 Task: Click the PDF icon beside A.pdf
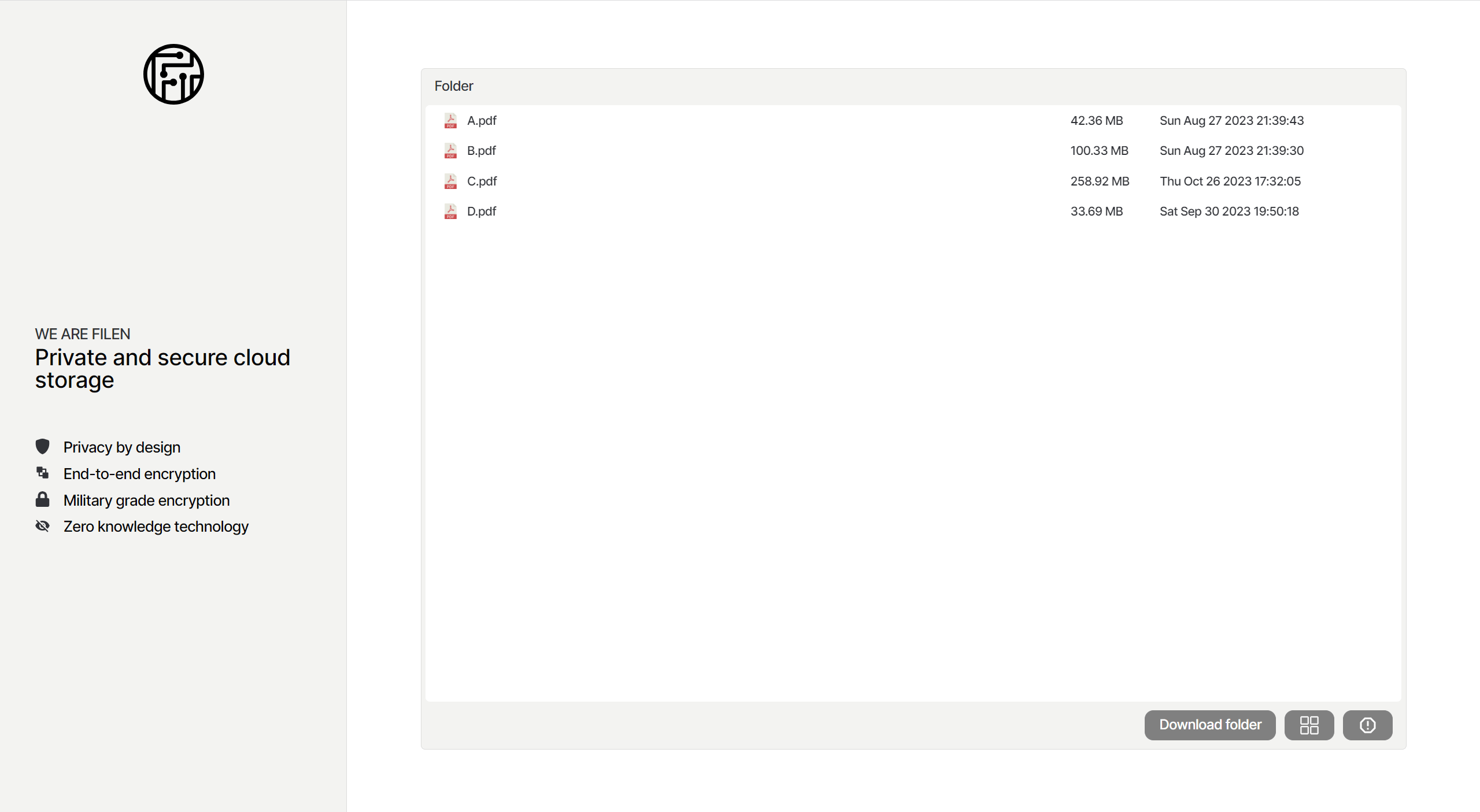tap(450, 120)
